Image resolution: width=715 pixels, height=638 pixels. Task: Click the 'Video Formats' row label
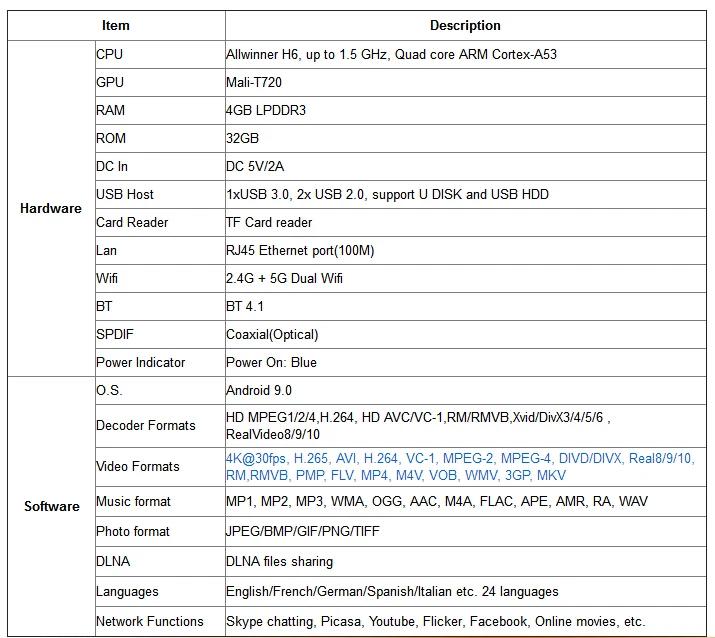(138, 467)
